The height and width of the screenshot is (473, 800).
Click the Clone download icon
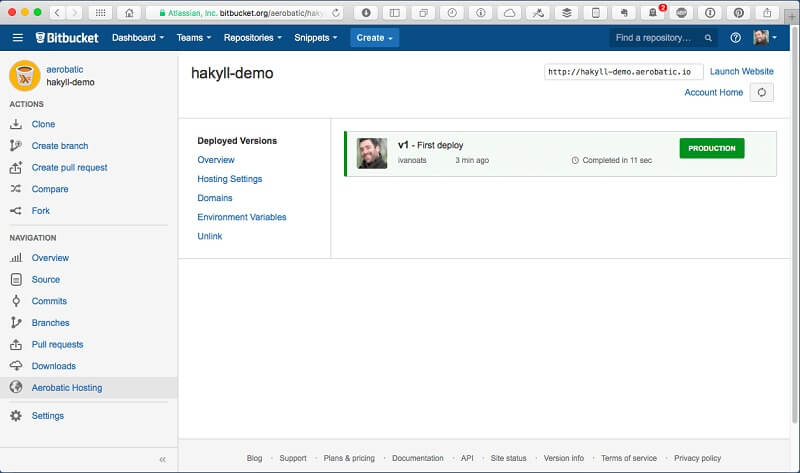click(x=16, y=124)
